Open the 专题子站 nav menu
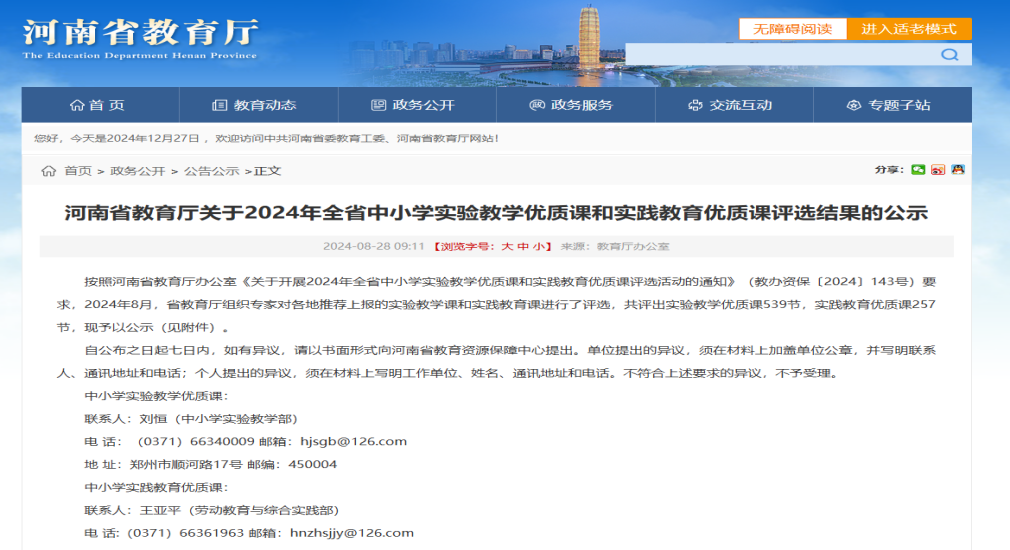The image size is (1010, 550). click(x=888, y=105)
